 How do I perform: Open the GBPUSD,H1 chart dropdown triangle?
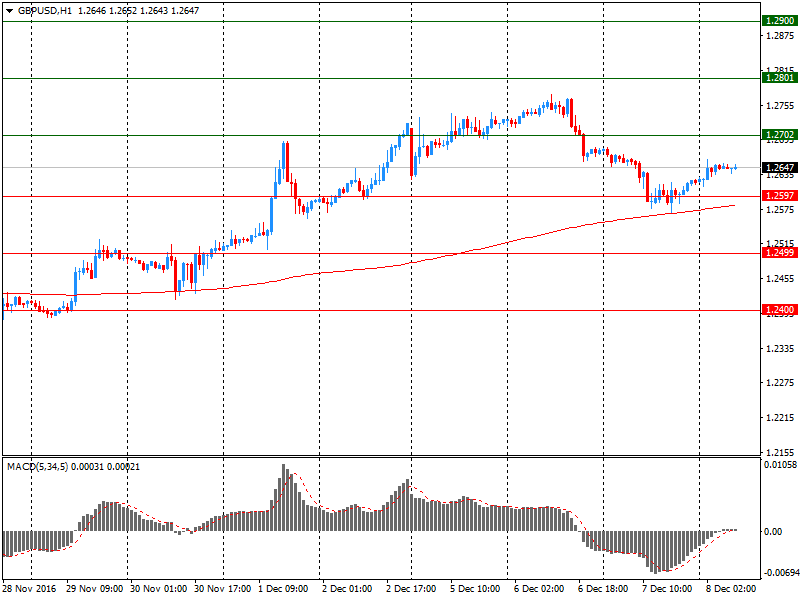coord(9,11)
